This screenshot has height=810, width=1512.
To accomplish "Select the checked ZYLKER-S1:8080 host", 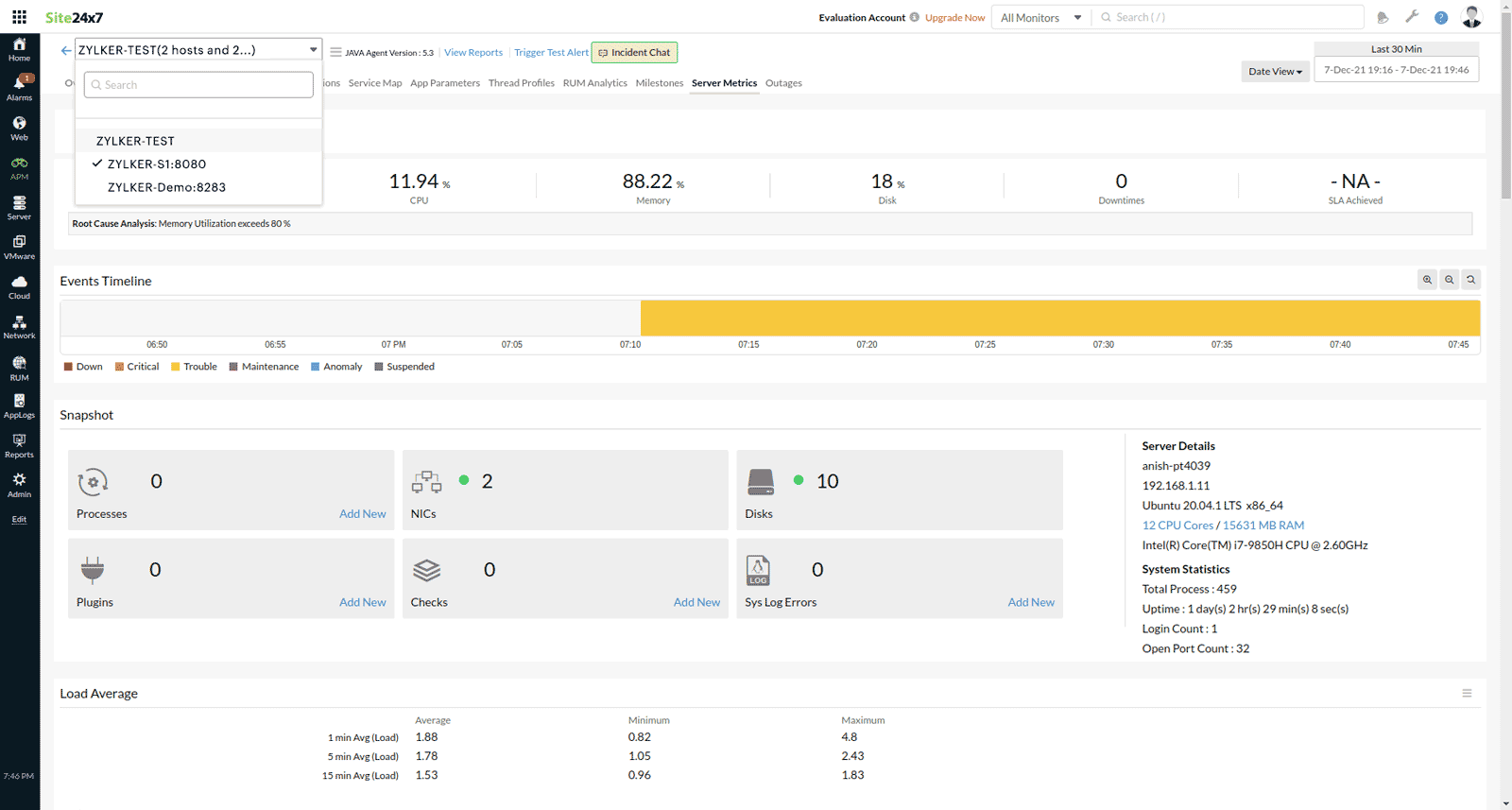I will (x=157, y=164).
